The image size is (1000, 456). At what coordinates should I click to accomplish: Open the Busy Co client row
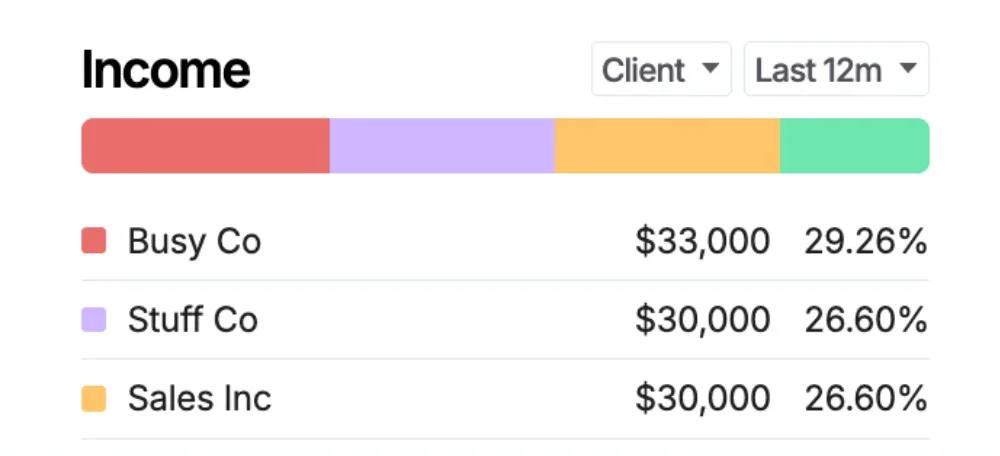pyautogui.click(x=505, y=241)
